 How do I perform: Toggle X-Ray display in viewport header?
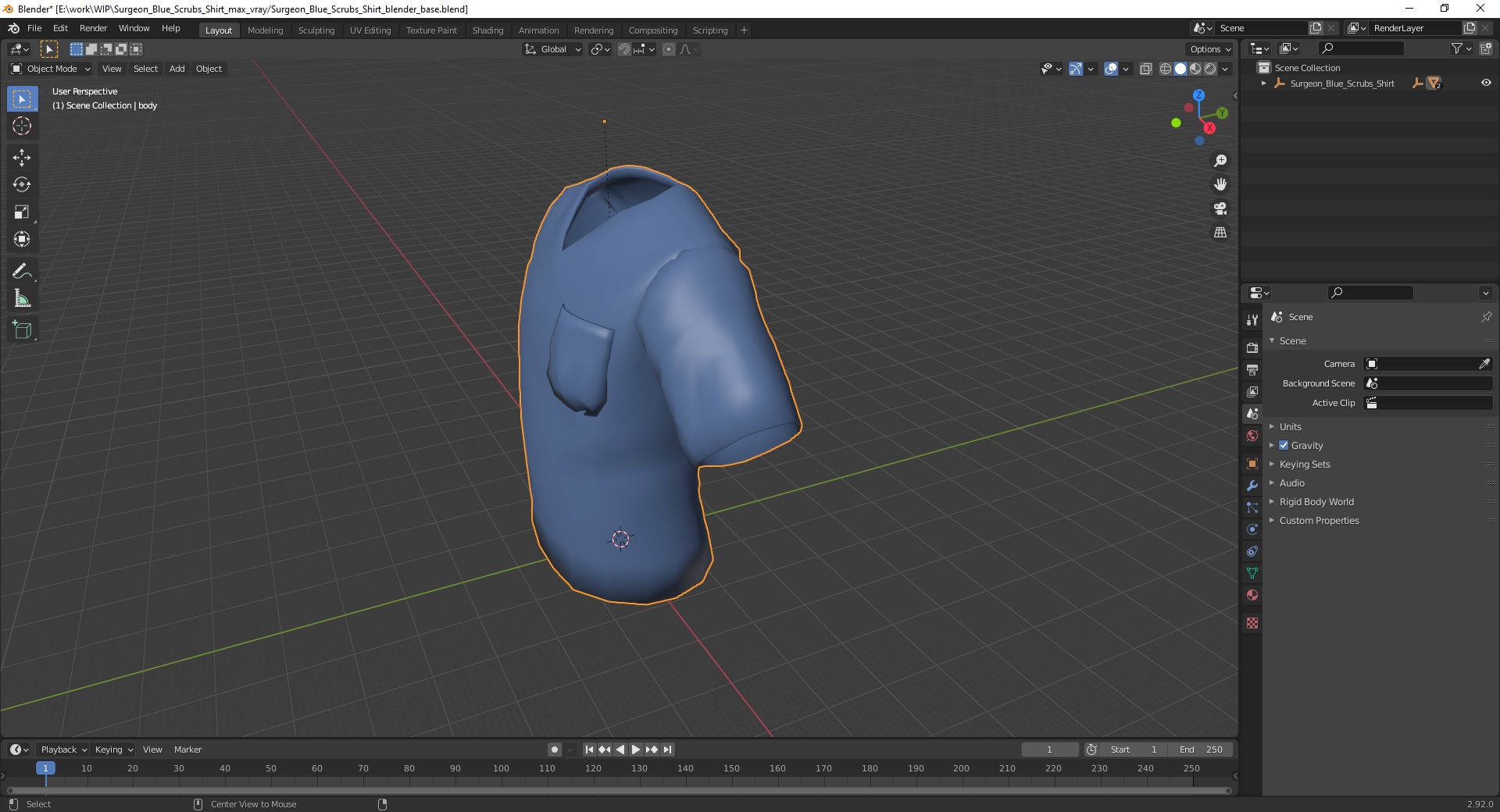pos(1146,69)
